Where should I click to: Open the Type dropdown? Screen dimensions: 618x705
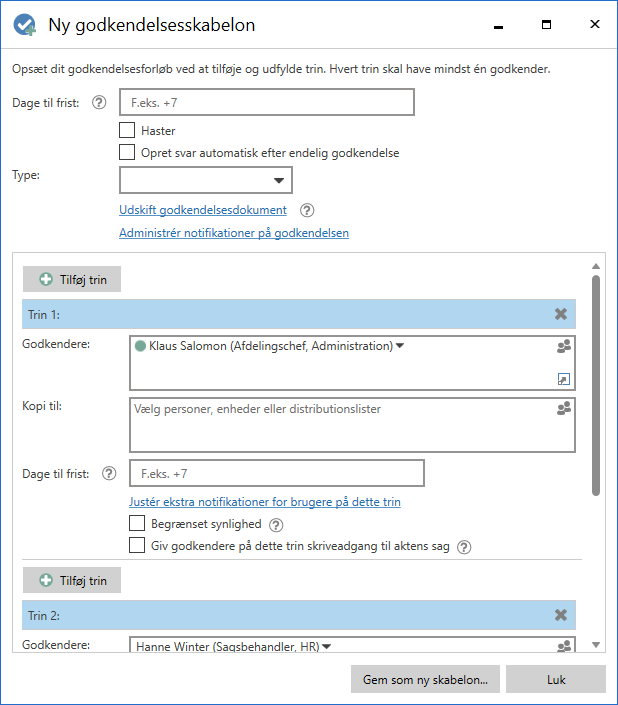206,180
